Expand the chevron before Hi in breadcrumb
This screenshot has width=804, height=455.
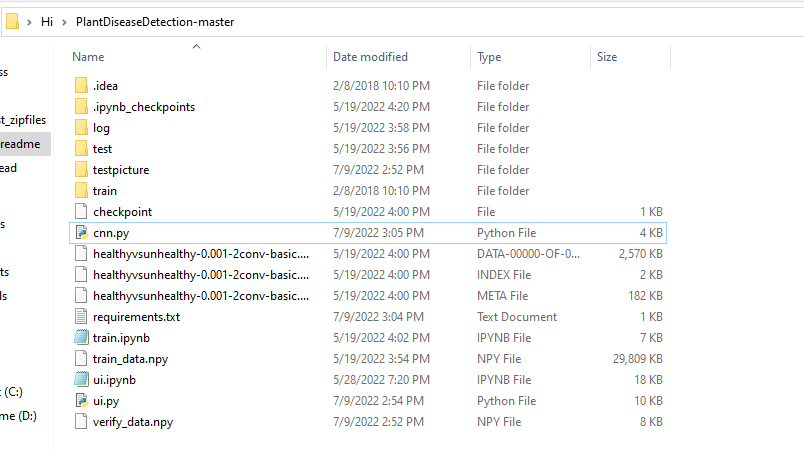(x=30, y=22)
